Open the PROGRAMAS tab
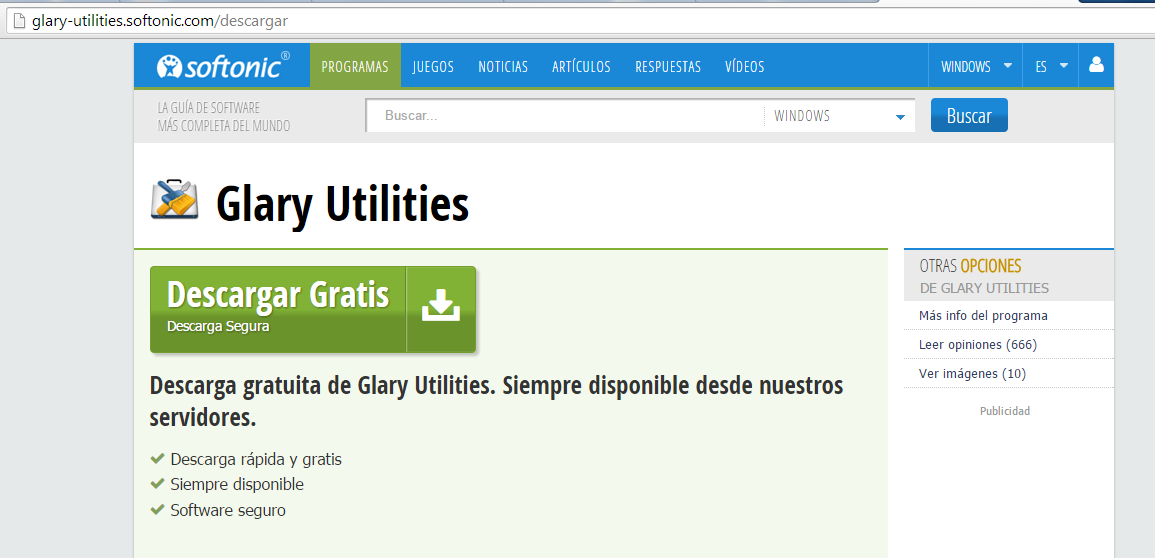The height and width of the screenshot is (558, 1155). point(354,67)
